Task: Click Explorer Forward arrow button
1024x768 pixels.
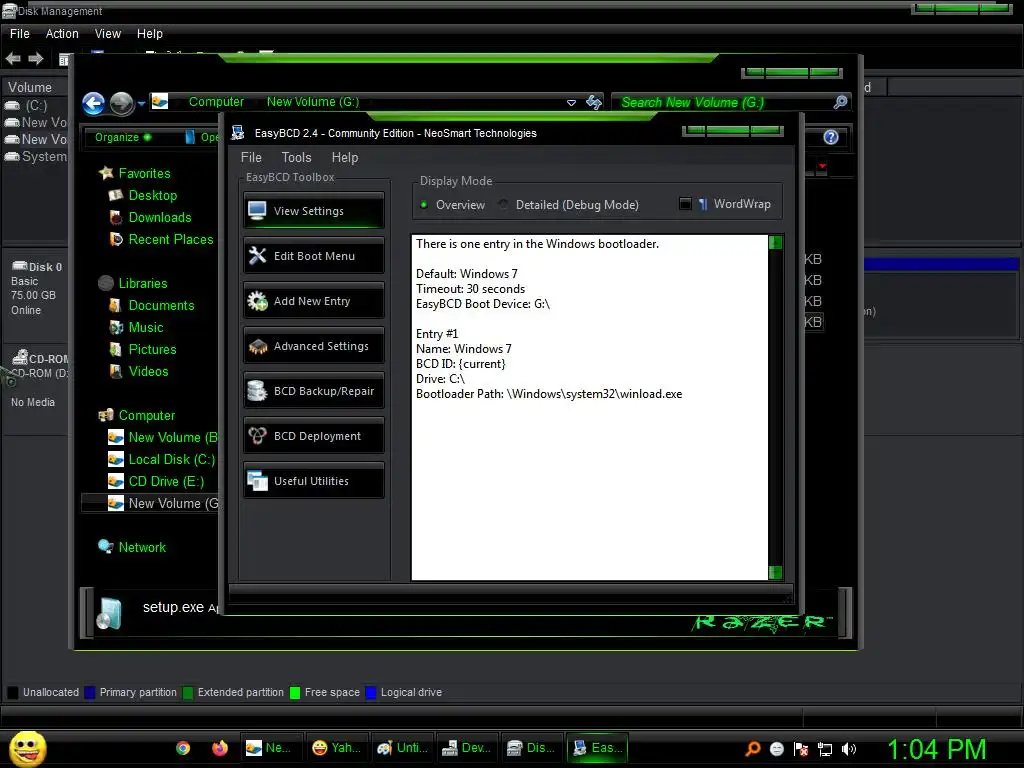Action: pyautogui.click(x=121, y=103)
